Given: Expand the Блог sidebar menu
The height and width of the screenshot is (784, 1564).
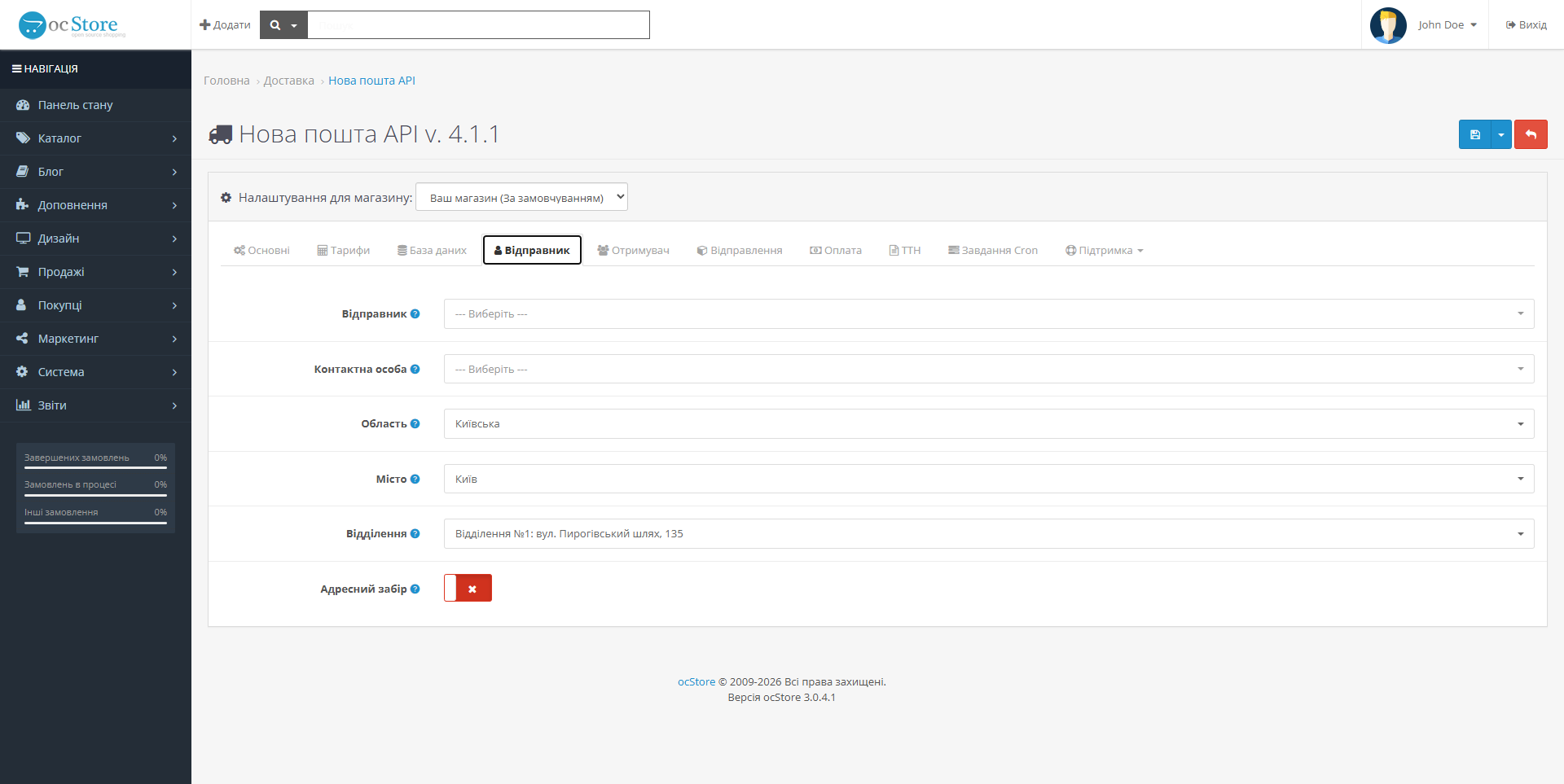Looking at the screenshot, I should click(x=95, y=172).
